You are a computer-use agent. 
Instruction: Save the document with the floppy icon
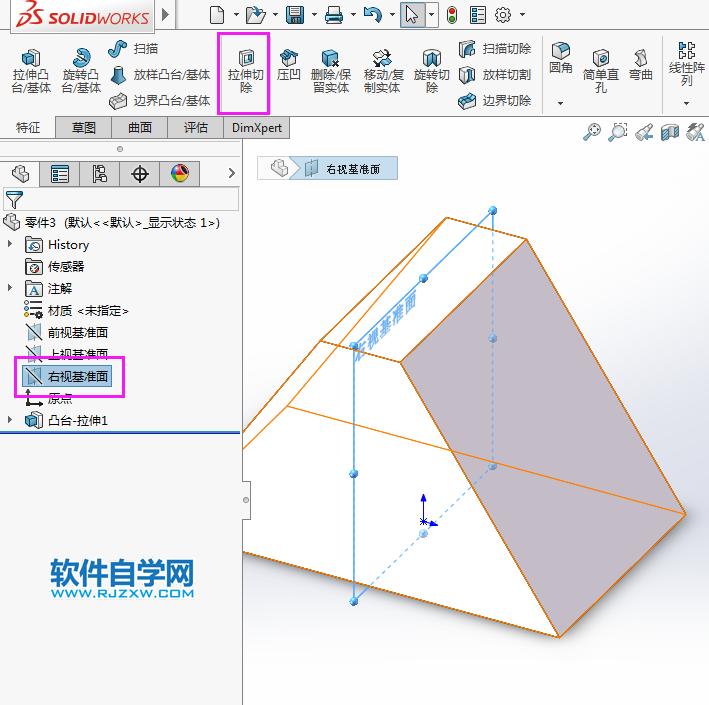tap(295, 15)
